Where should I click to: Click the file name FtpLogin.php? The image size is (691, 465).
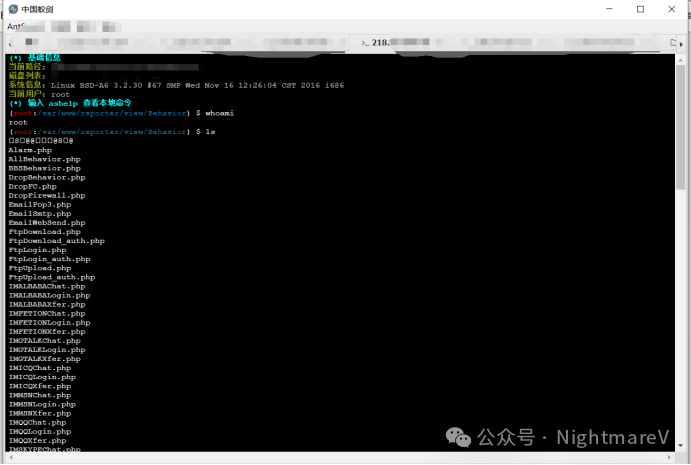pos(37,250)
